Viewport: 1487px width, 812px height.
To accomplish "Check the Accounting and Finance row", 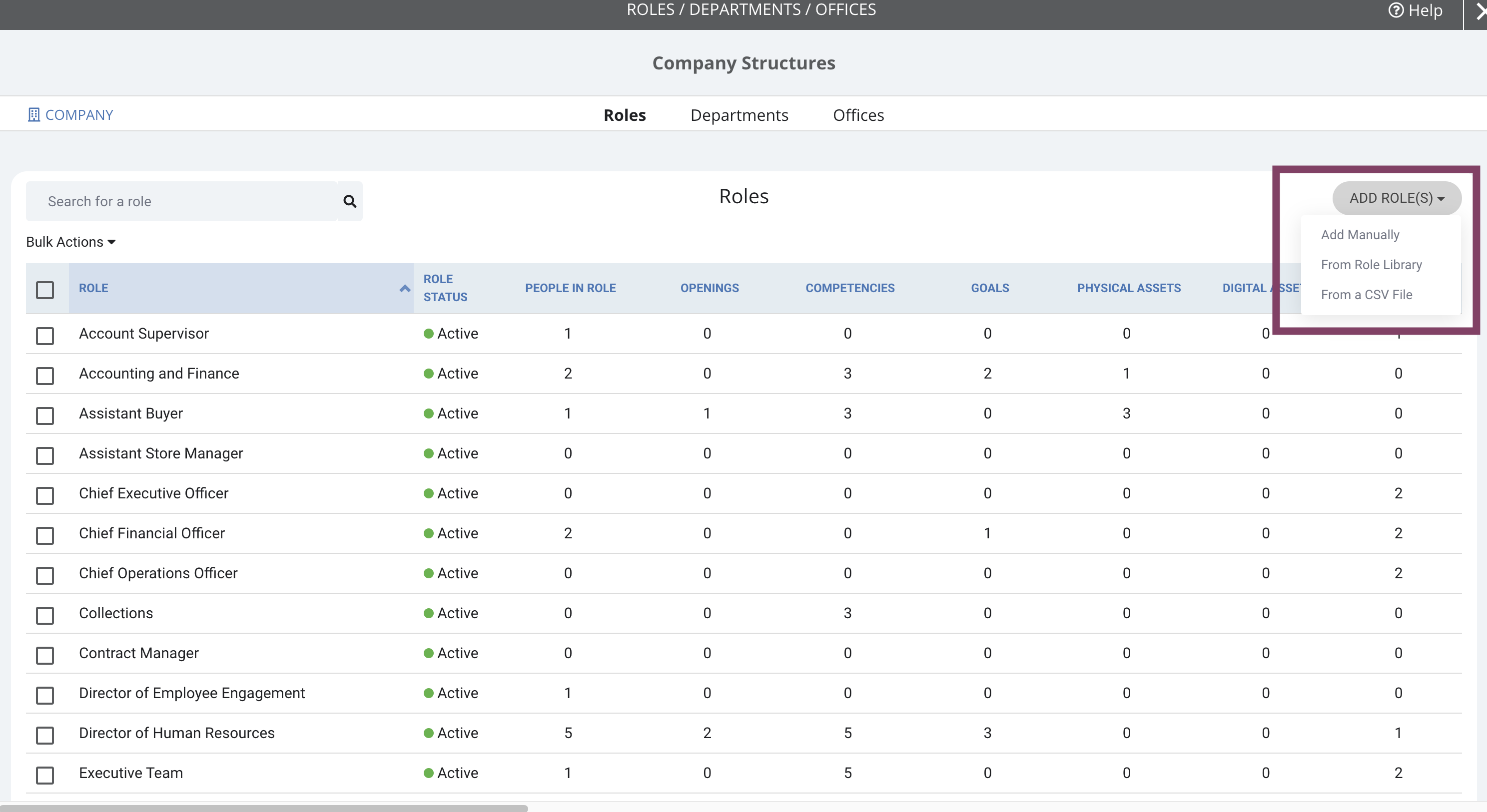I will coord(45,375).
